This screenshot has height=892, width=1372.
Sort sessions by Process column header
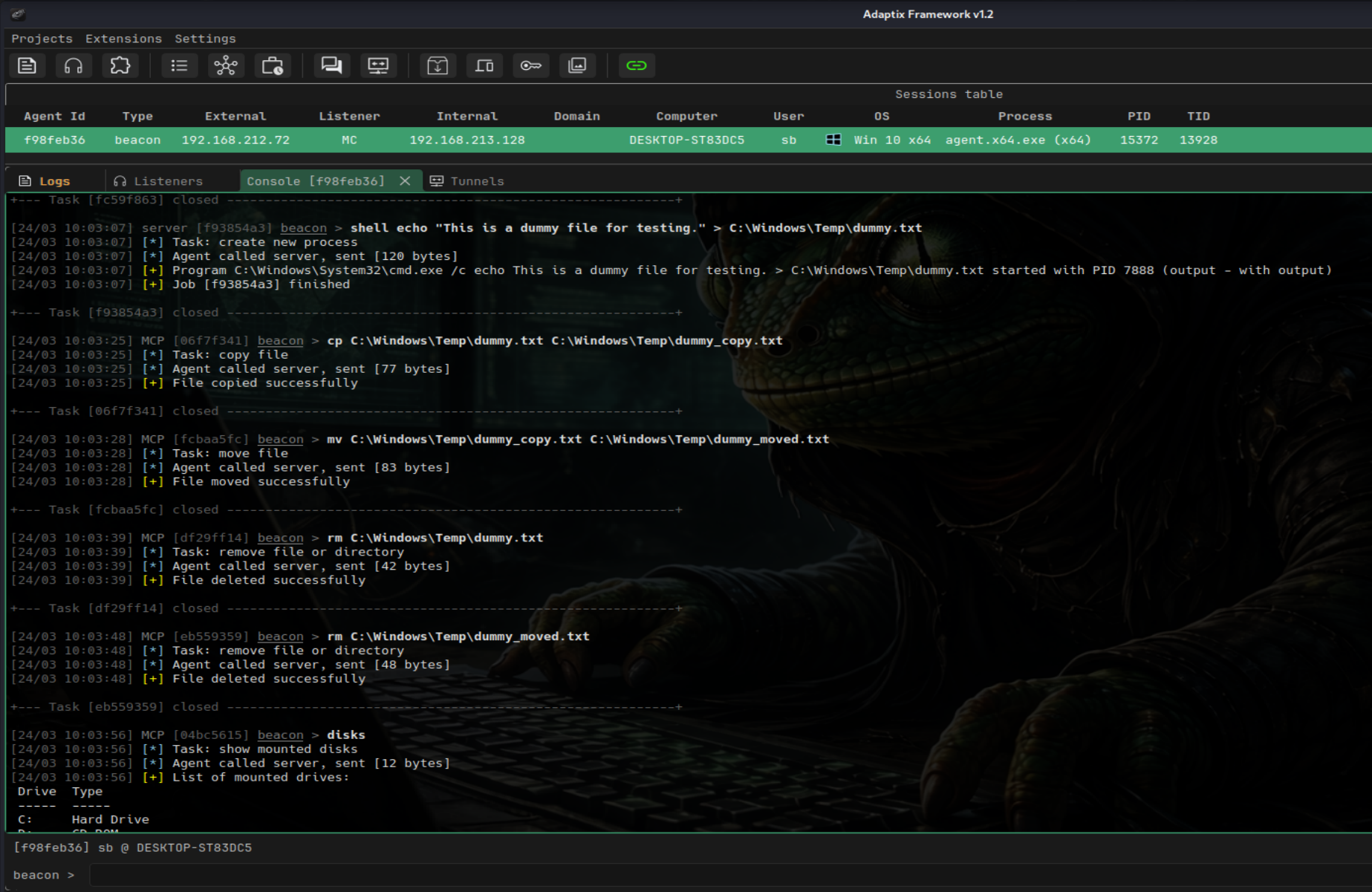(x=1025, y=117)
